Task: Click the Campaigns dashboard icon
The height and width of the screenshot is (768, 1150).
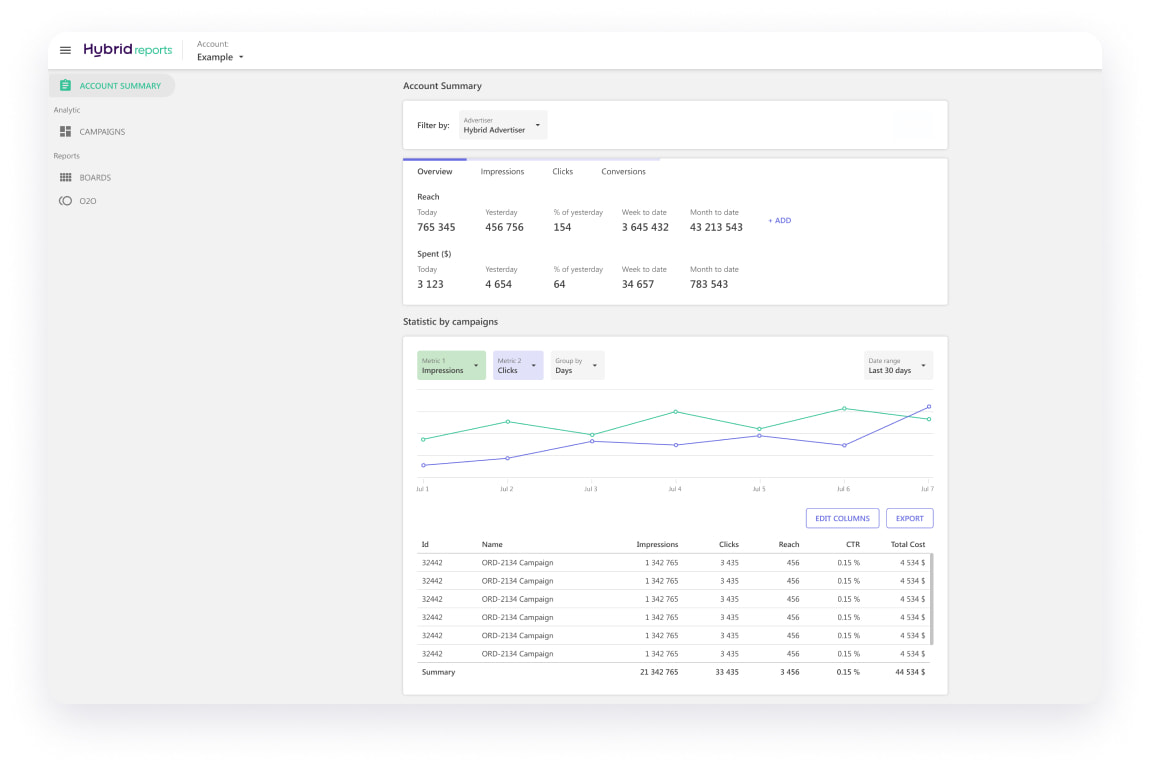Action: pos(65,132)
